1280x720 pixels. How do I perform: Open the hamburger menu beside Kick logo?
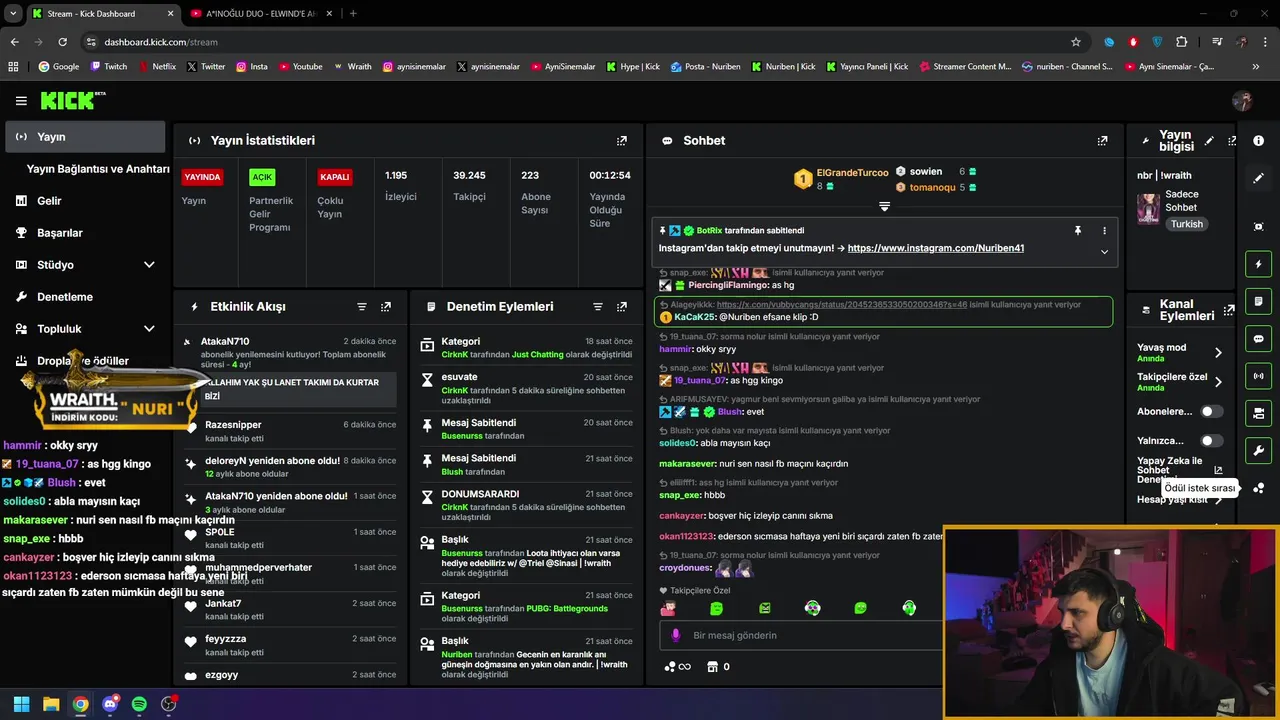21,101
